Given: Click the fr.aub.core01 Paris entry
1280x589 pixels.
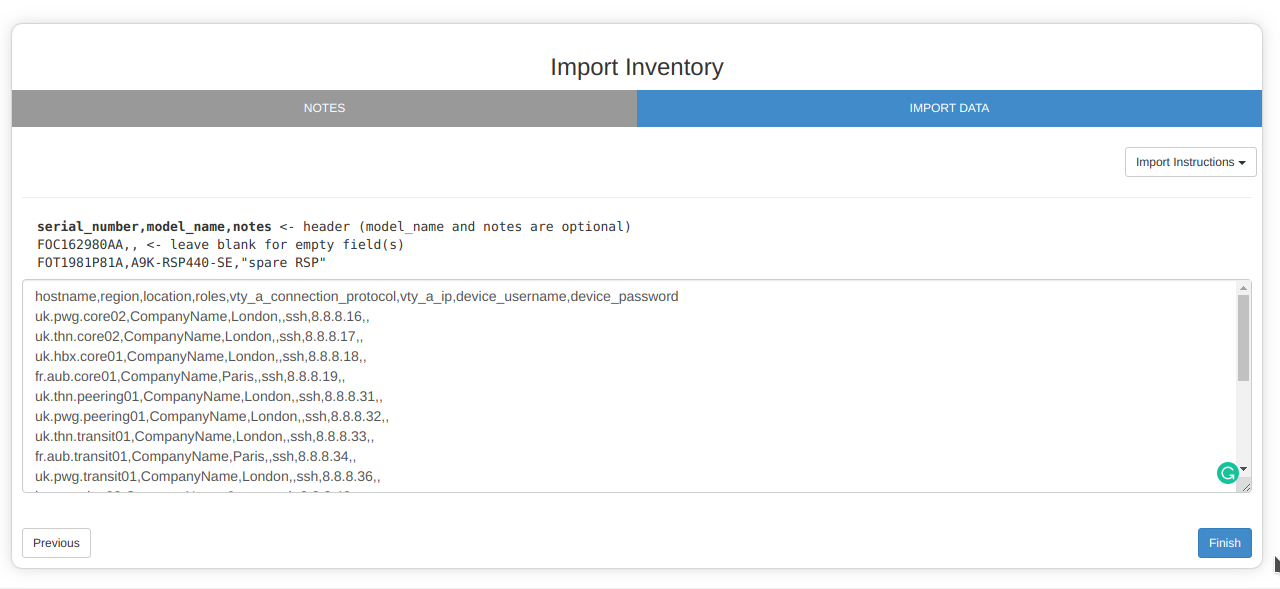Looking at the screenshot, I should coord(190,377).
